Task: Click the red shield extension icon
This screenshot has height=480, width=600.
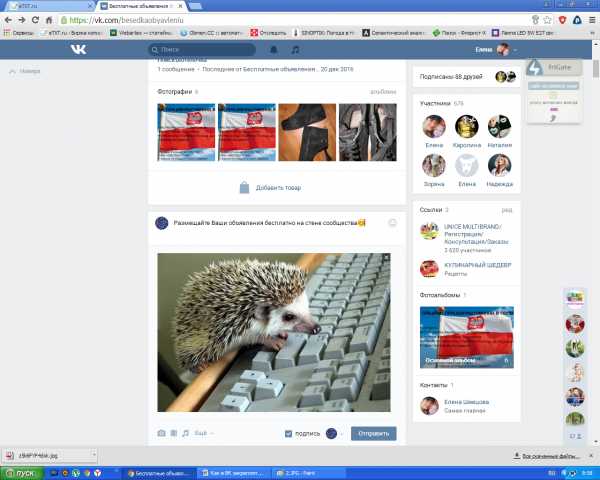Action: 562,20
